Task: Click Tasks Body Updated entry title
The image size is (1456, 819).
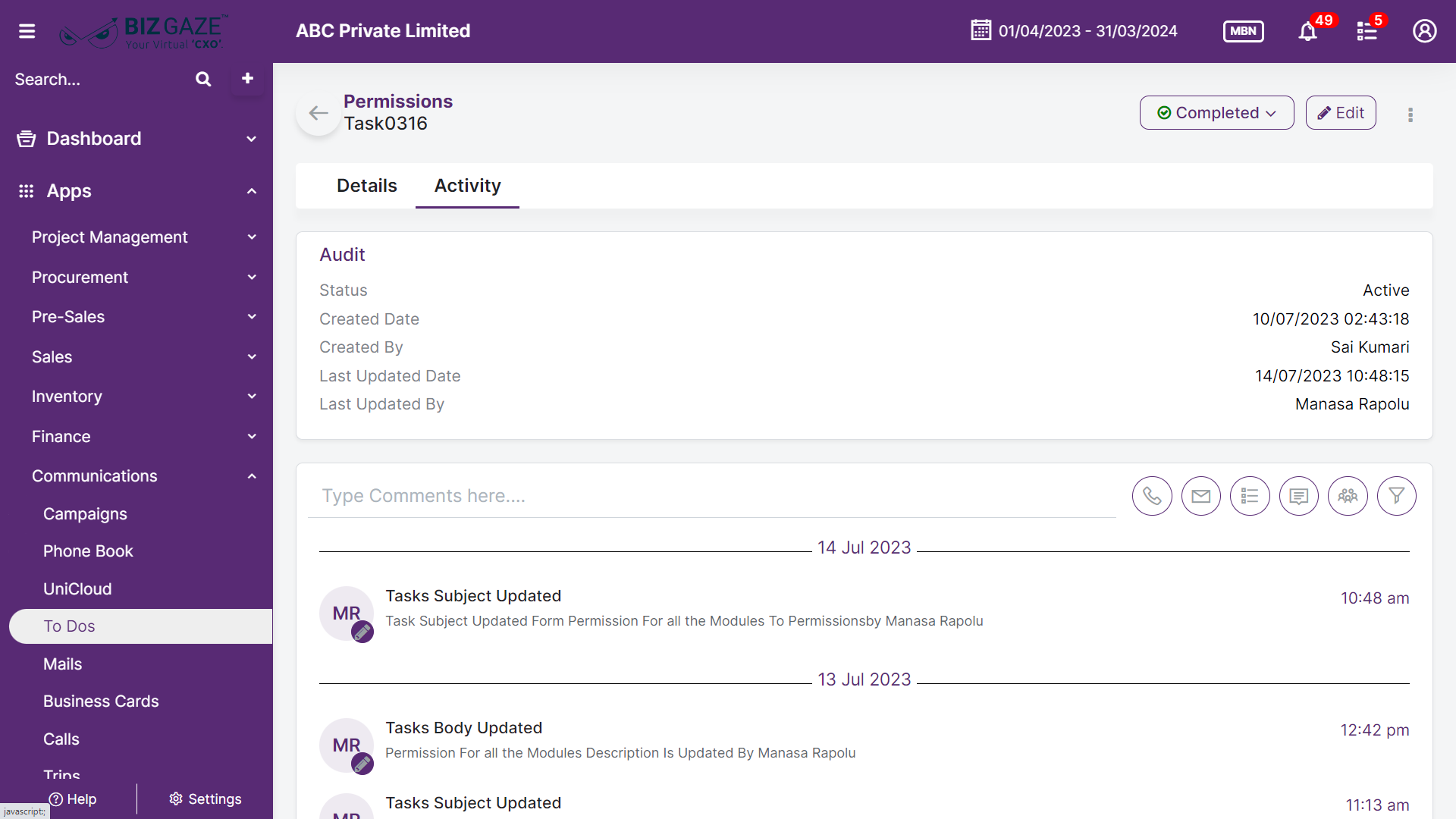Action: click(x=464, y=728)
